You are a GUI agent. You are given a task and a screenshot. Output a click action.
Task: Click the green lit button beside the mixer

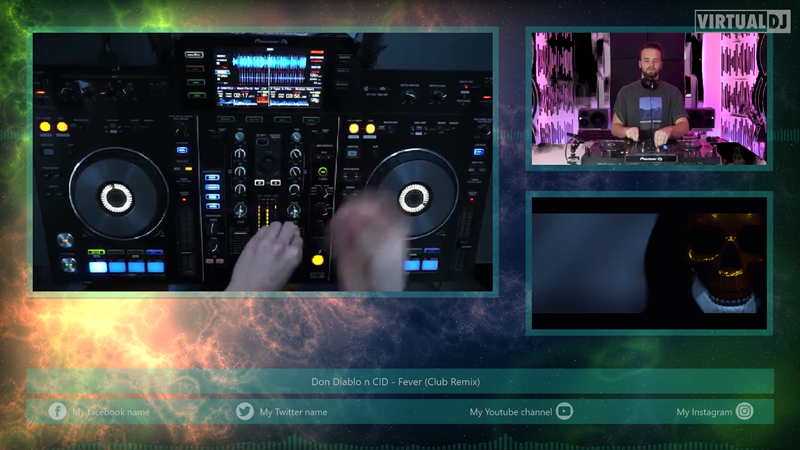[x=322, y=172]
